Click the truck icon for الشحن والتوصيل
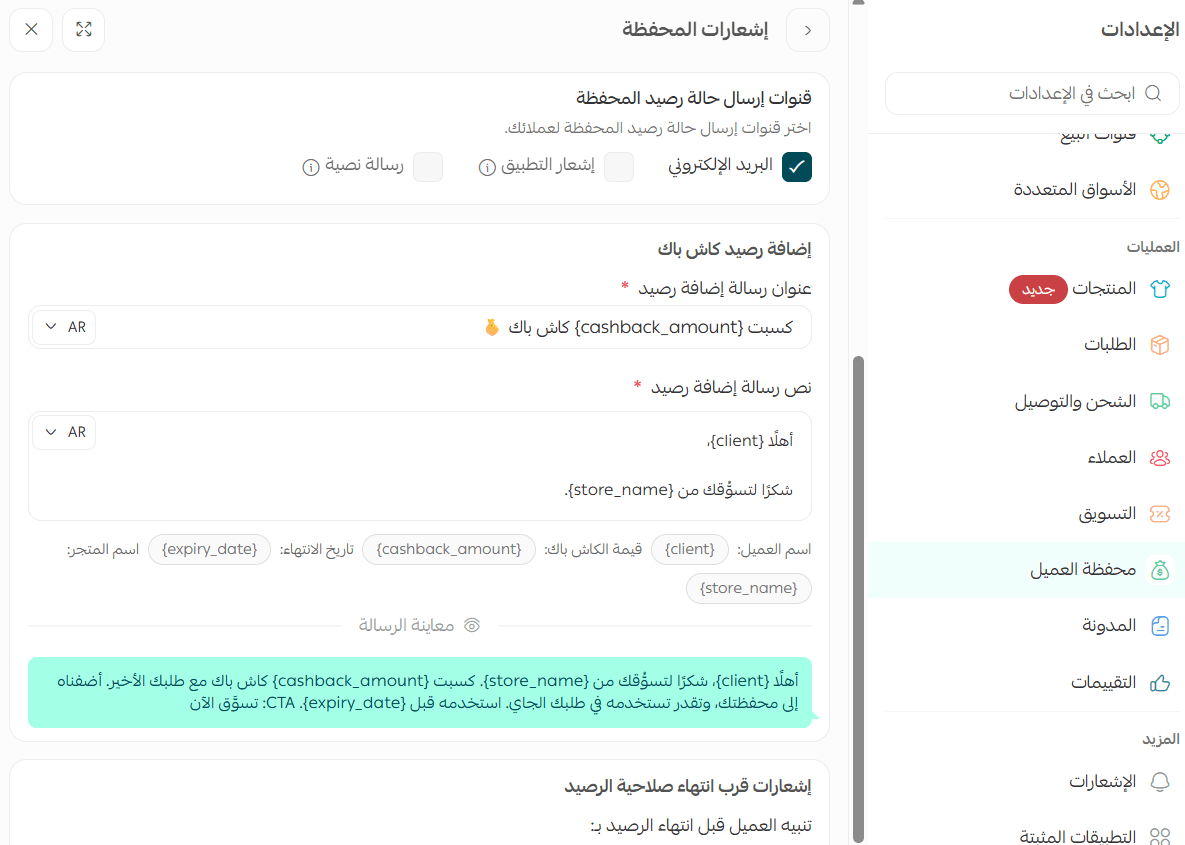This screenshot has height=845, width=1185. (1159, 401)
